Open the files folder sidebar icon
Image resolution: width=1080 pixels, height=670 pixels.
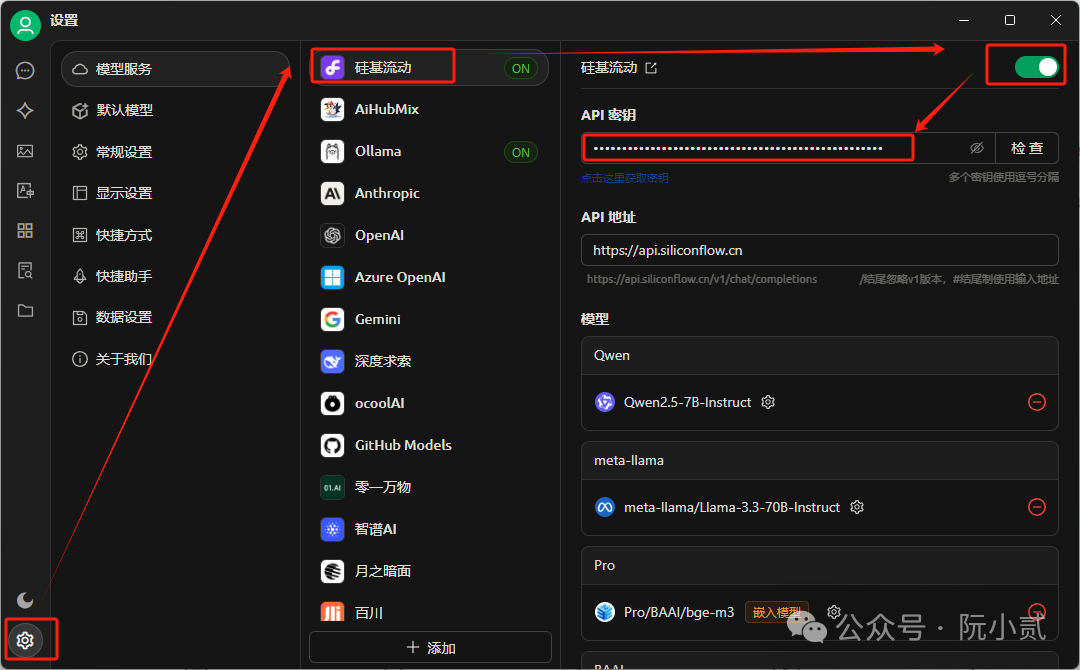pos(25,311)
